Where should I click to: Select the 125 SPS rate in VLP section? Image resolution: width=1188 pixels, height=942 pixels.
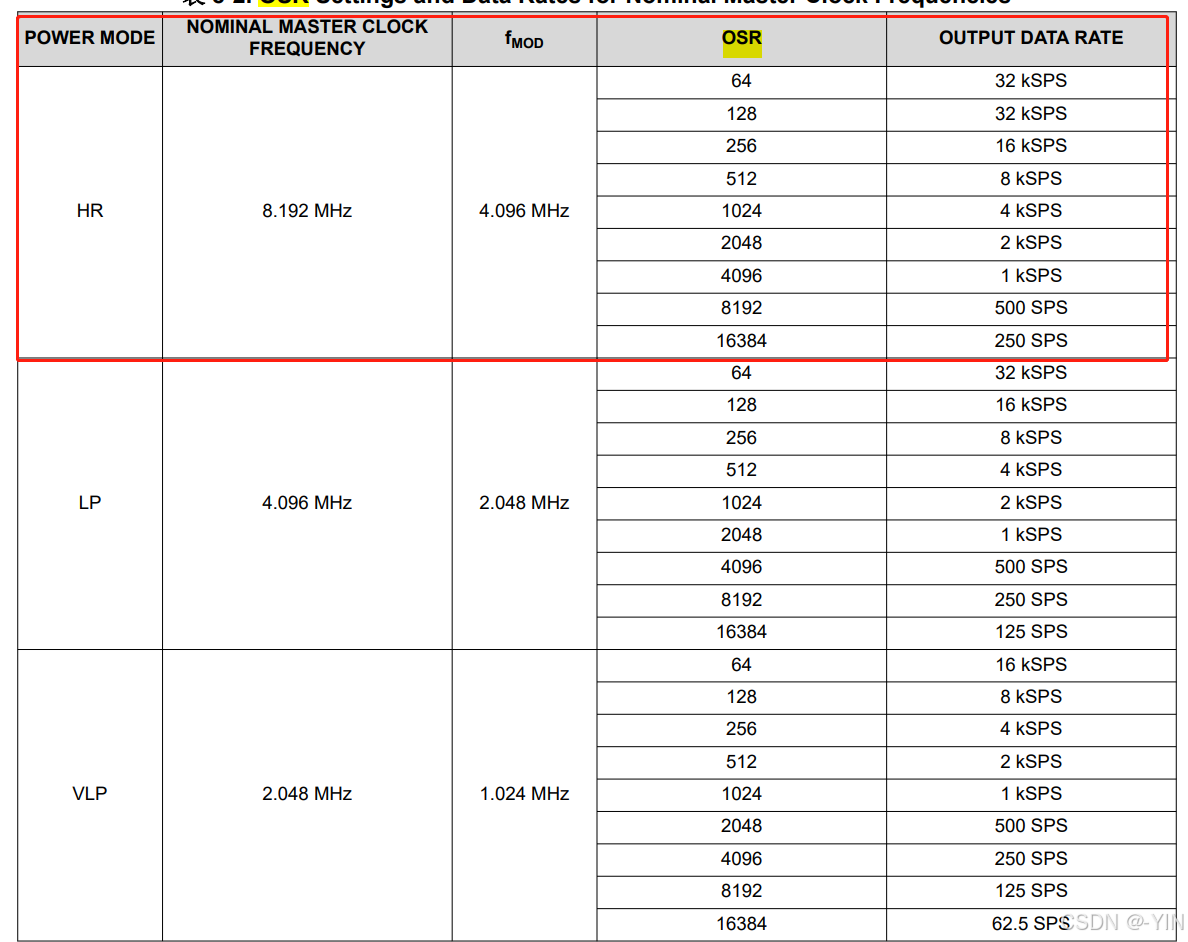coord(1030,891)
